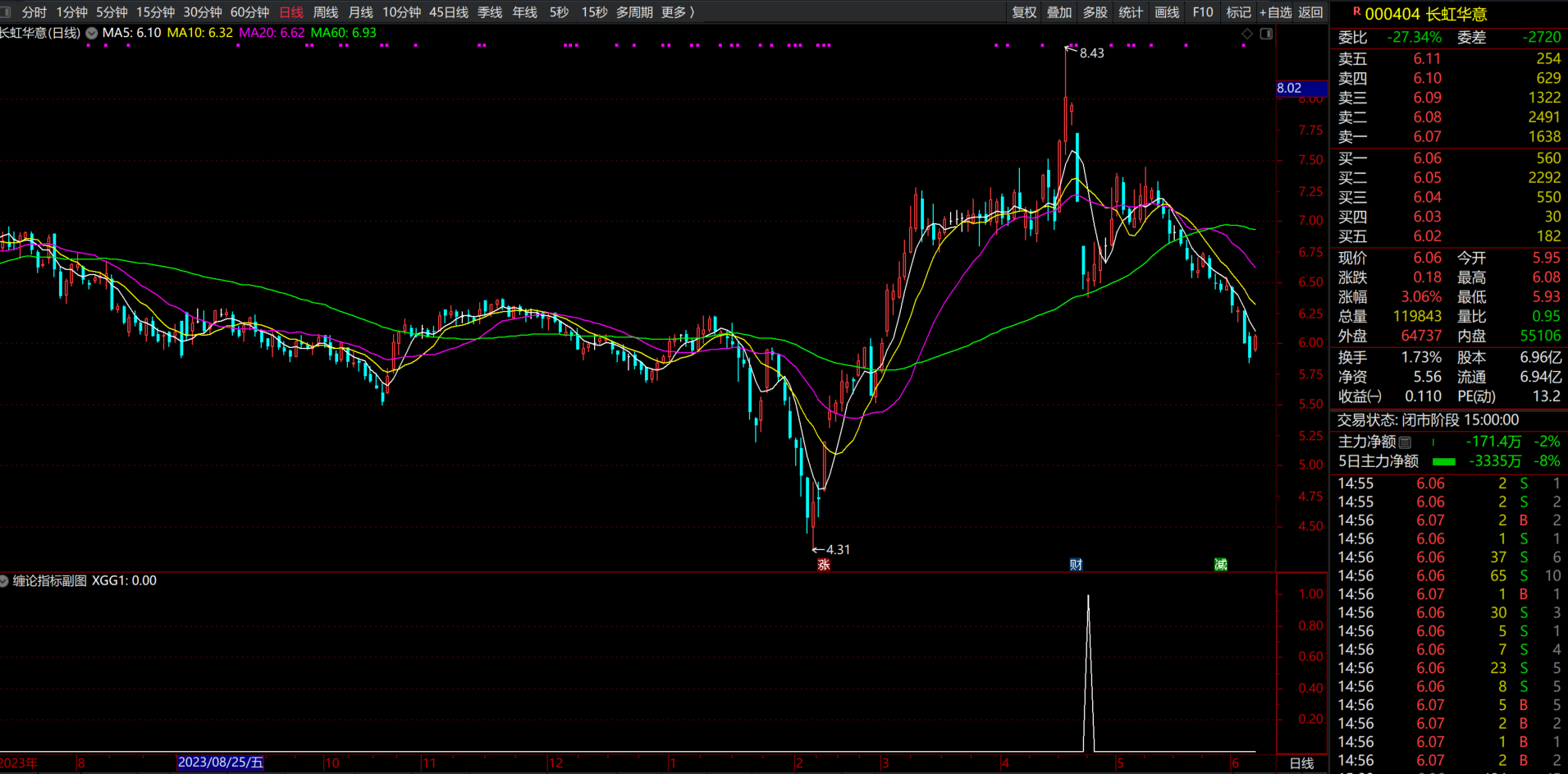
Task: Open the 多股 multi-stock view
Action: point(1095,12)
